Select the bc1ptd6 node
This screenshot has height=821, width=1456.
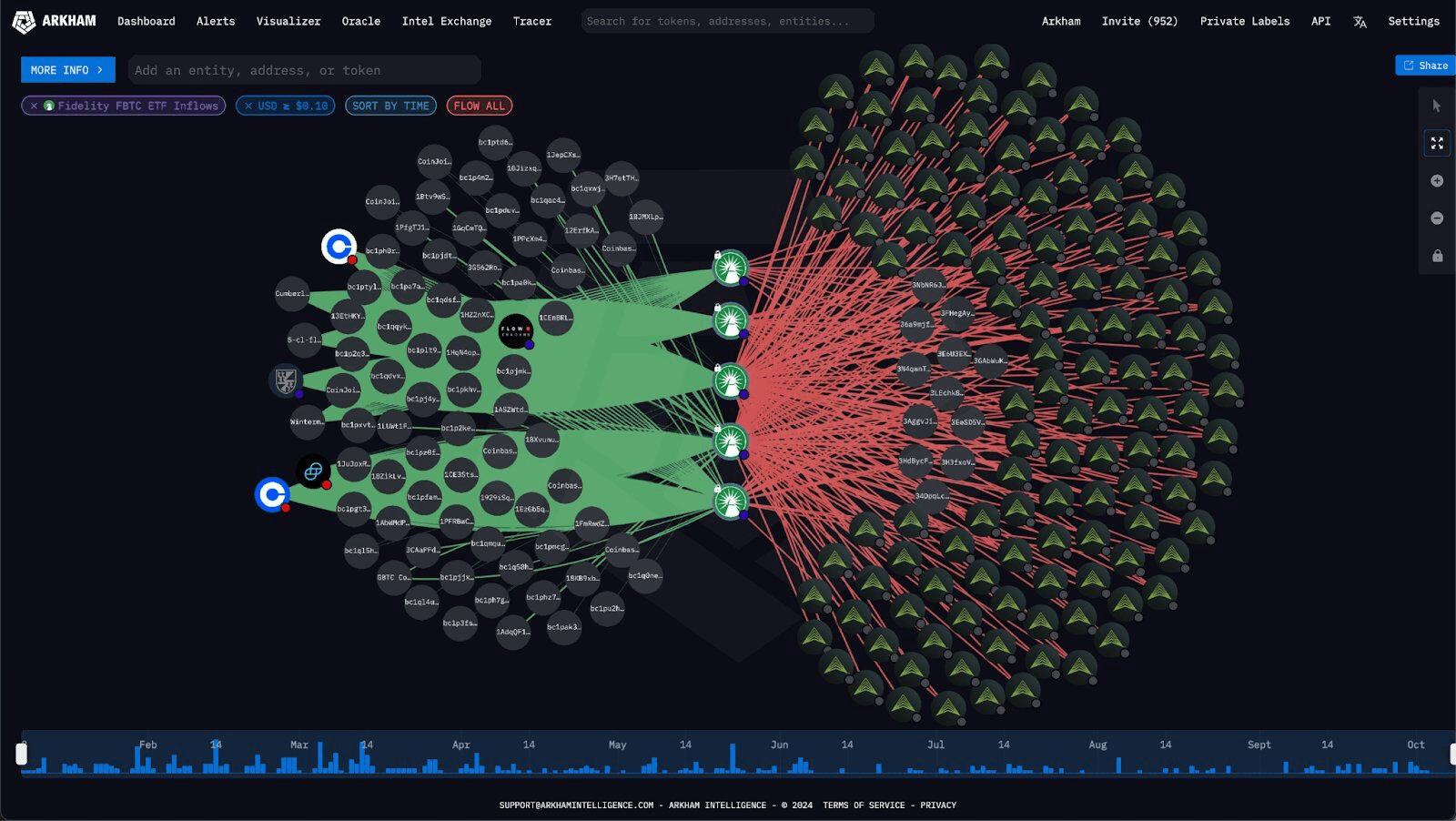[x=495, y=143]
